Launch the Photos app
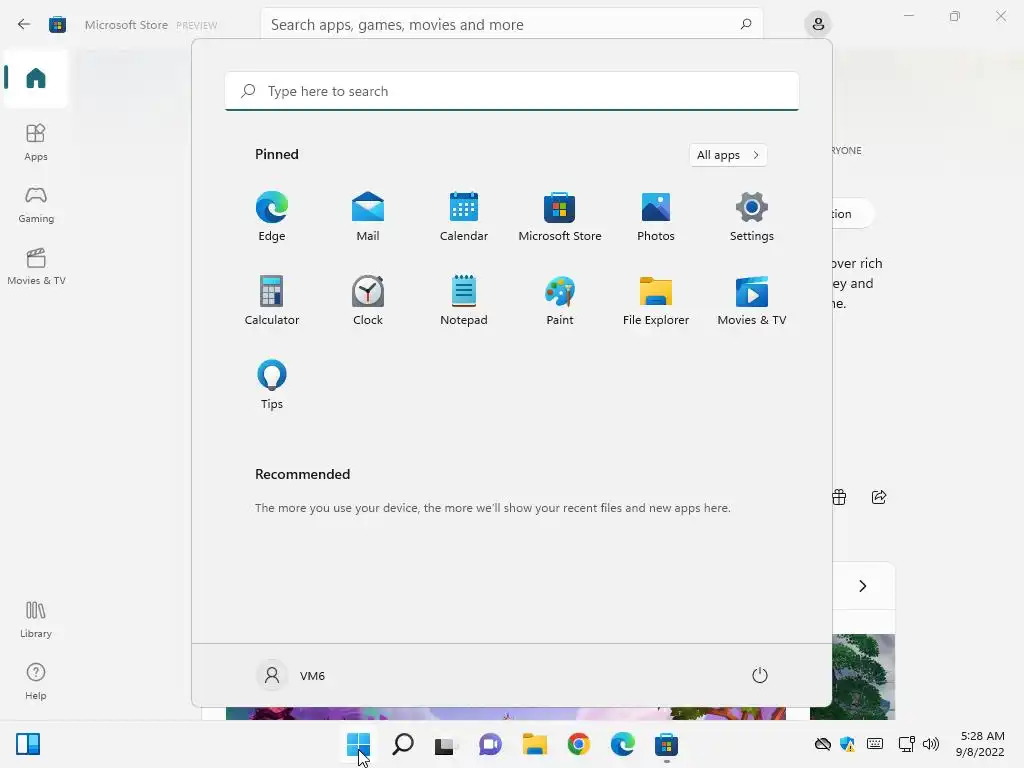Screen dimensions: 1024x768 click(656, 216)
